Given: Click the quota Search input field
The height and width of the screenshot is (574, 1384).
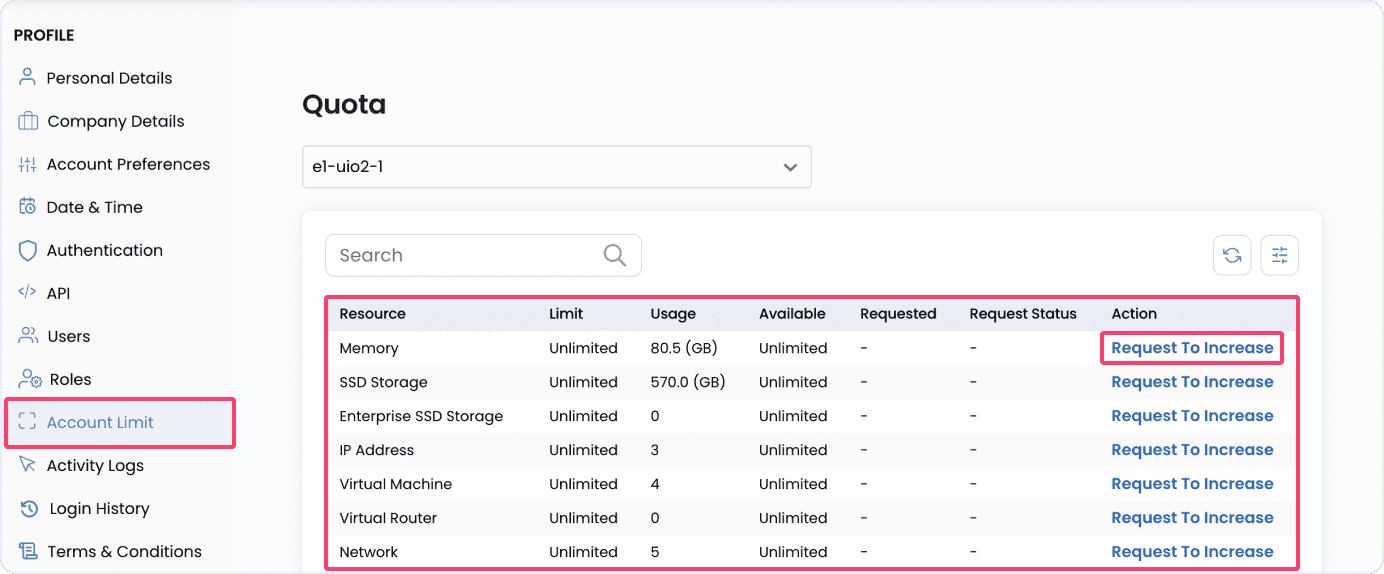Looking at the screenshot, I should (465, 255).
